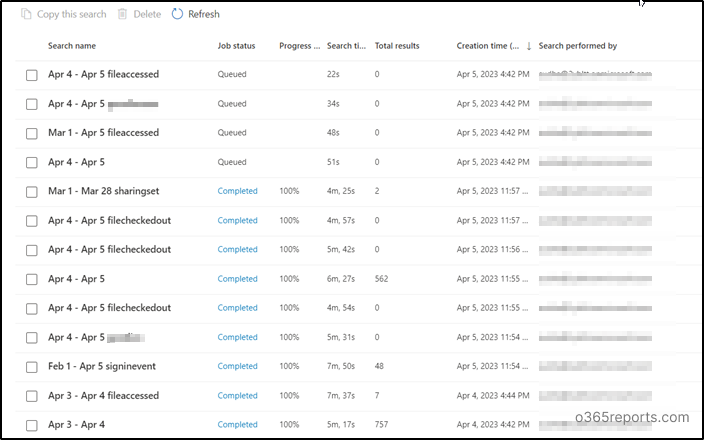704x440 pixels.
Task: Click the 22s search time value
Action: pyautogui.click(x=333, y=74)
